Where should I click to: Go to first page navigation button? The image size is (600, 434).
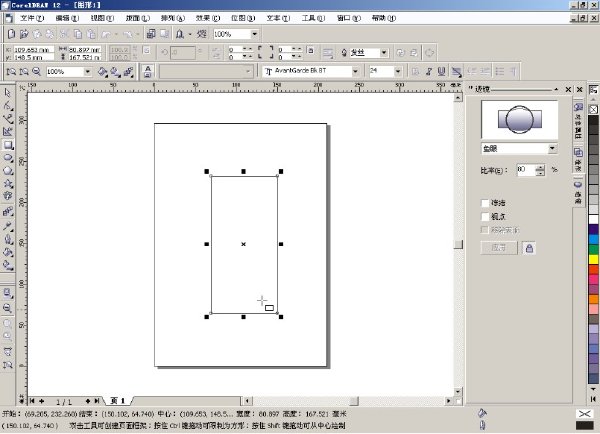click(33, 401)
